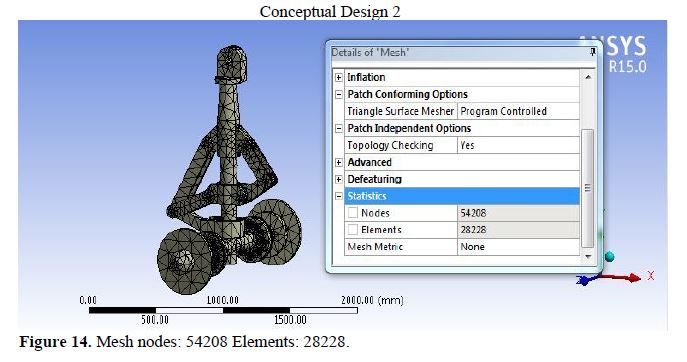Open the Mesh Metric value None
The height and width of the screenshot is (362, 687).
518,247
